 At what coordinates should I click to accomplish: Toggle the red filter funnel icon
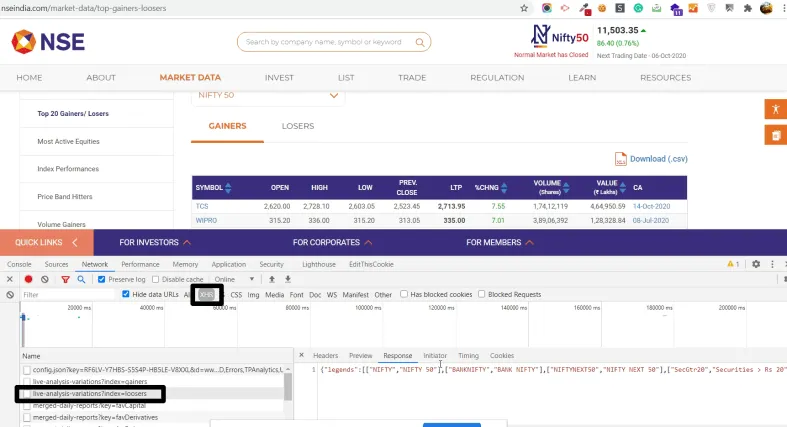65,279
